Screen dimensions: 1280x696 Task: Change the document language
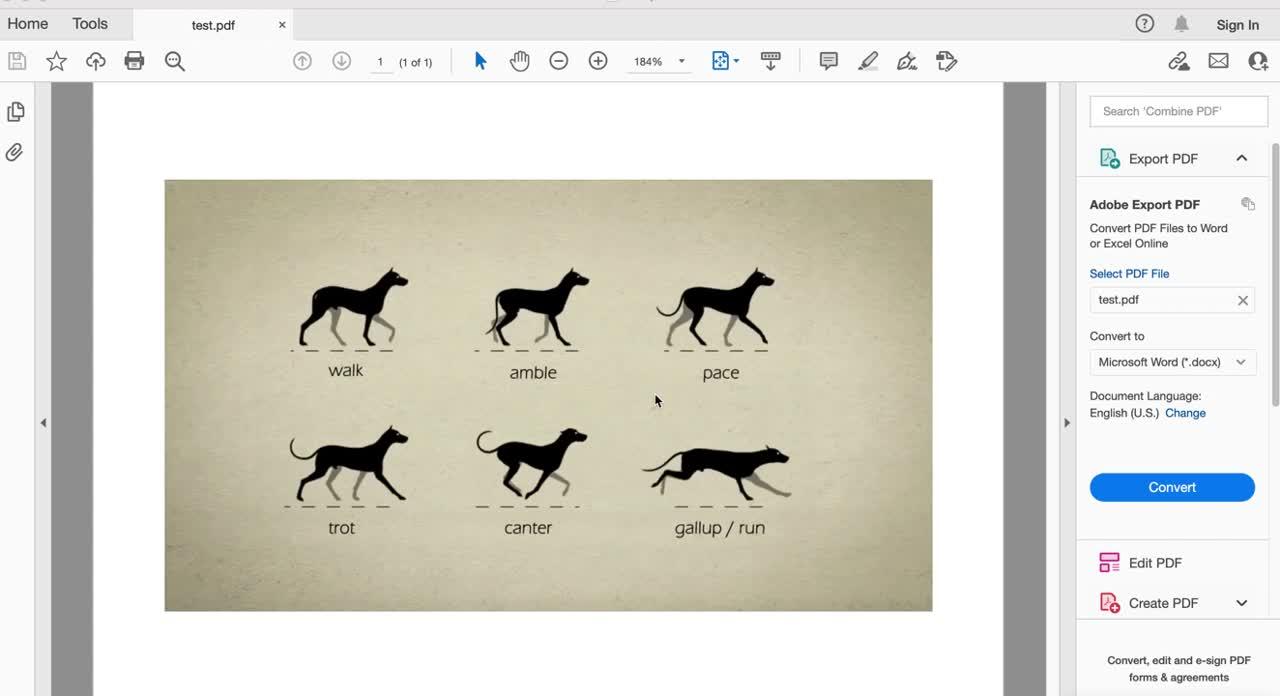coord(1185,413)
